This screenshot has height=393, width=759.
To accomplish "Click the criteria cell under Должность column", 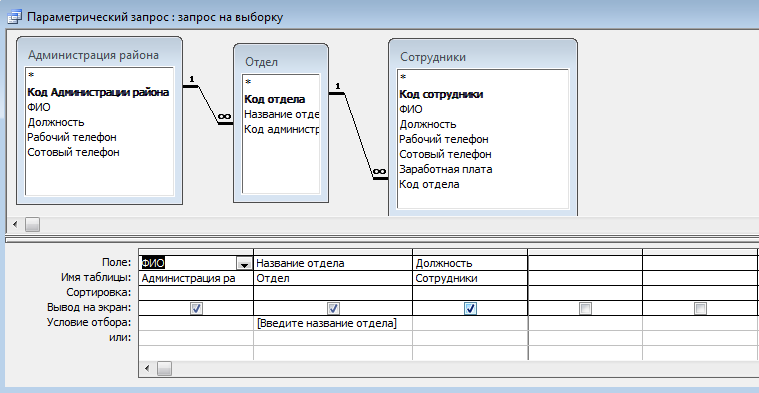I will coord(470,323).
